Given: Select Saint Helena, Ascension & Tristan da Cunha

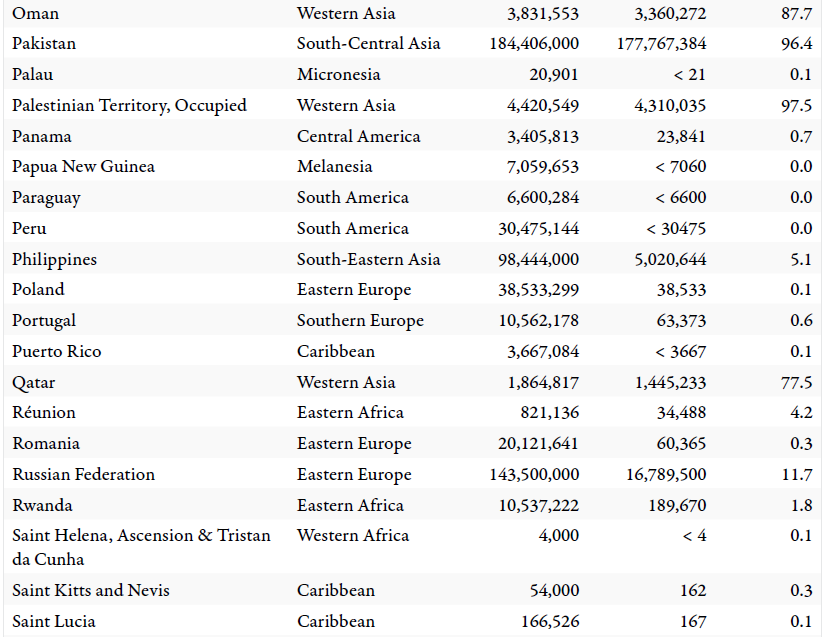Looking at the screenshot, I should 141,547.
